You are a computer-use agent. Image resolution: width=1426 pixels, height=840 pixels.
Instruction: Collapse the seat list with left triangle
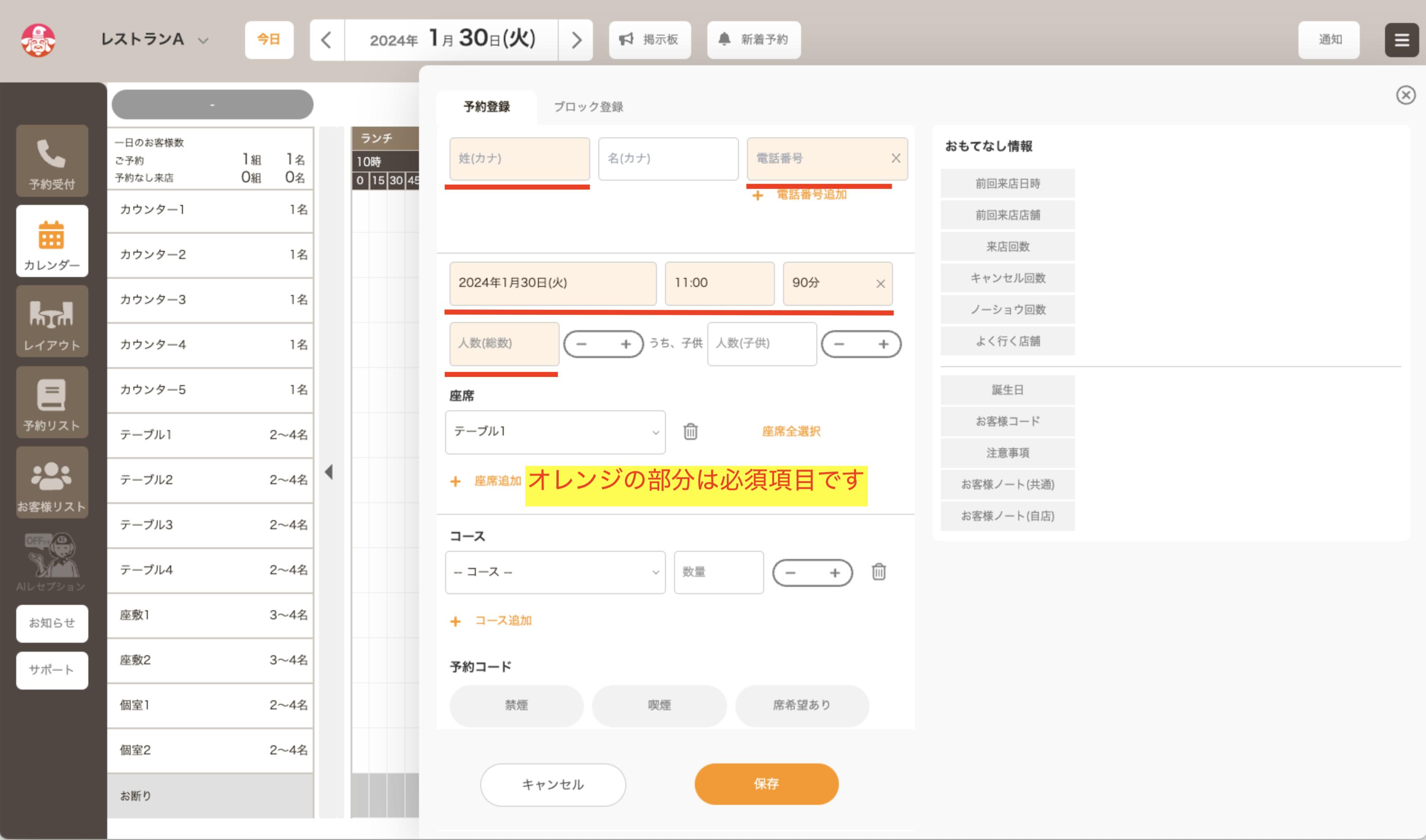329,472
